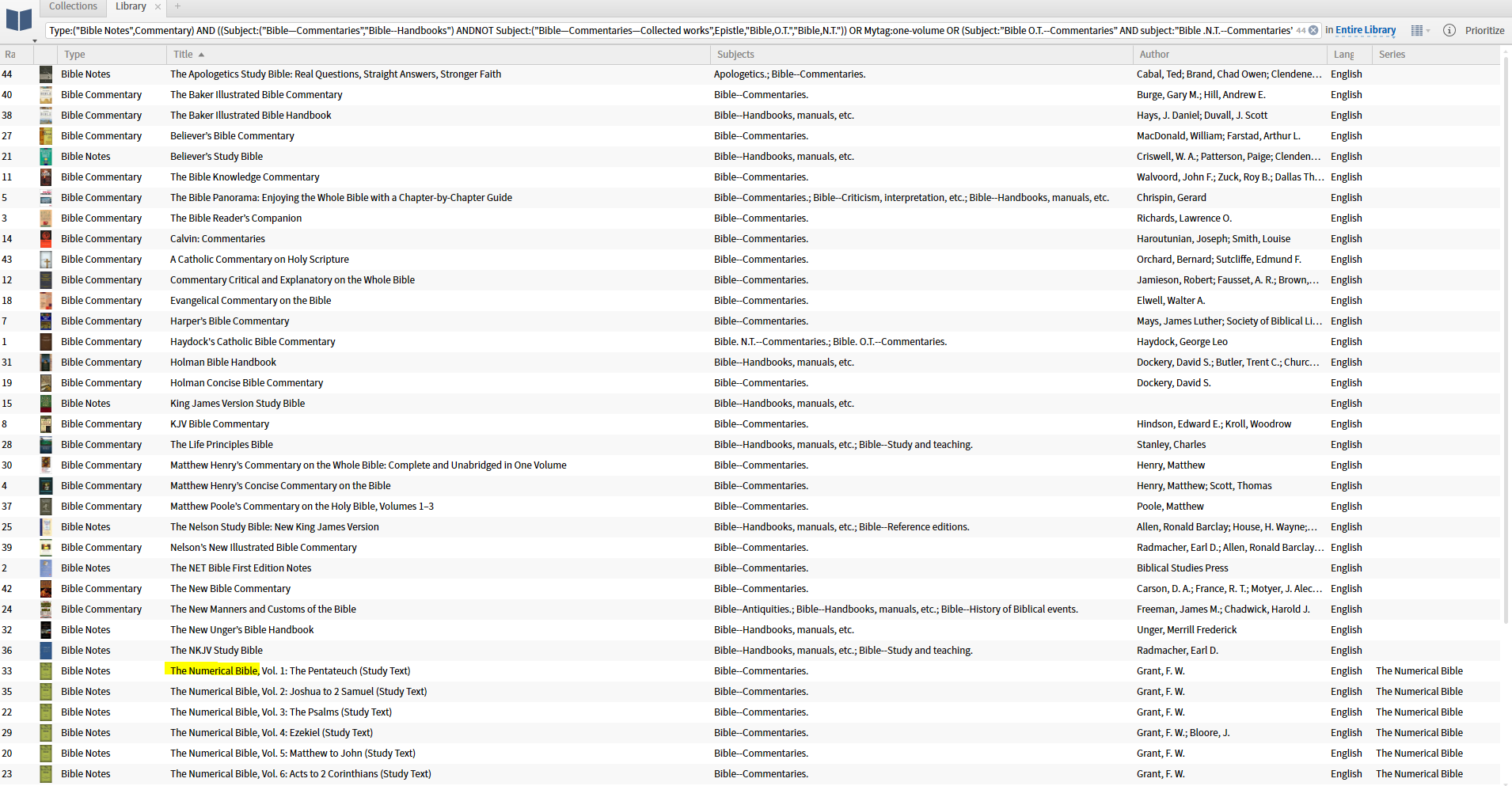The height and width of the screenshot is (786, 1512).
Task: Click cover thumbnail of Believer's Bible Commentary
Action: pyautogui.click(x=46, y=136)
